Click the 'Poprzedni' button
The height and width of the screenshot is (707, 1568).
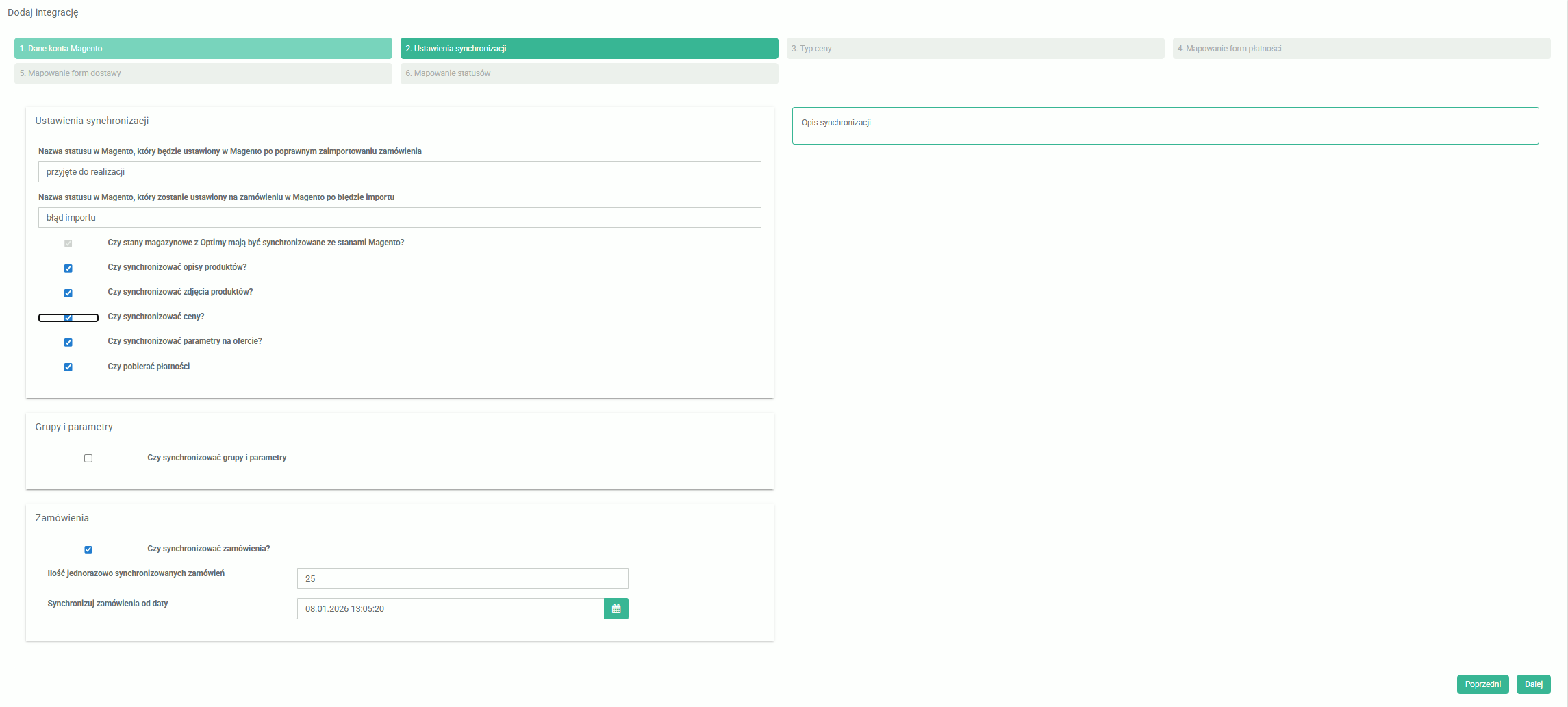point(1482,684)
